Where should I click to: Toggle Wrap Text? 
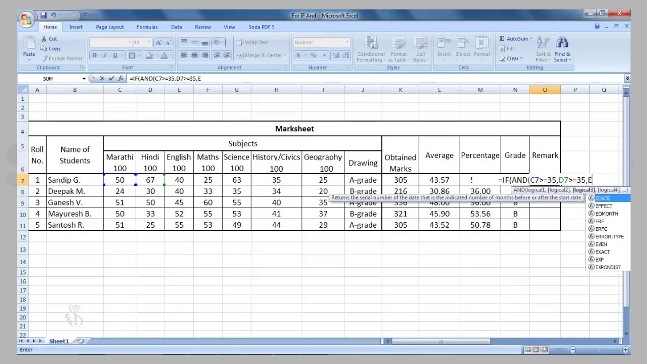[253, 42]
